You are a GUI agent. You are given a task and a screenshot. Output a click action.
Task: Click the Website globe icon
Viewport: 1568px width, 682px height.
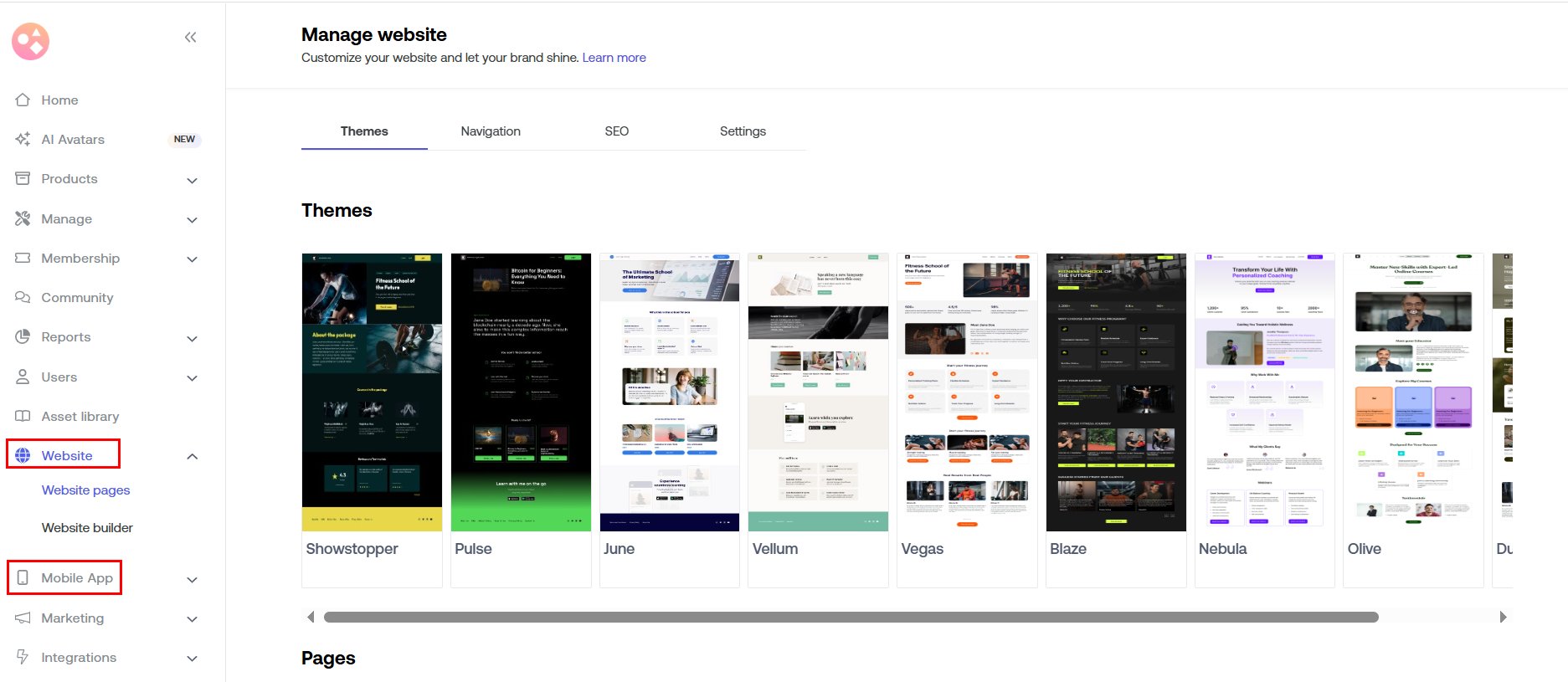[23, 455]
